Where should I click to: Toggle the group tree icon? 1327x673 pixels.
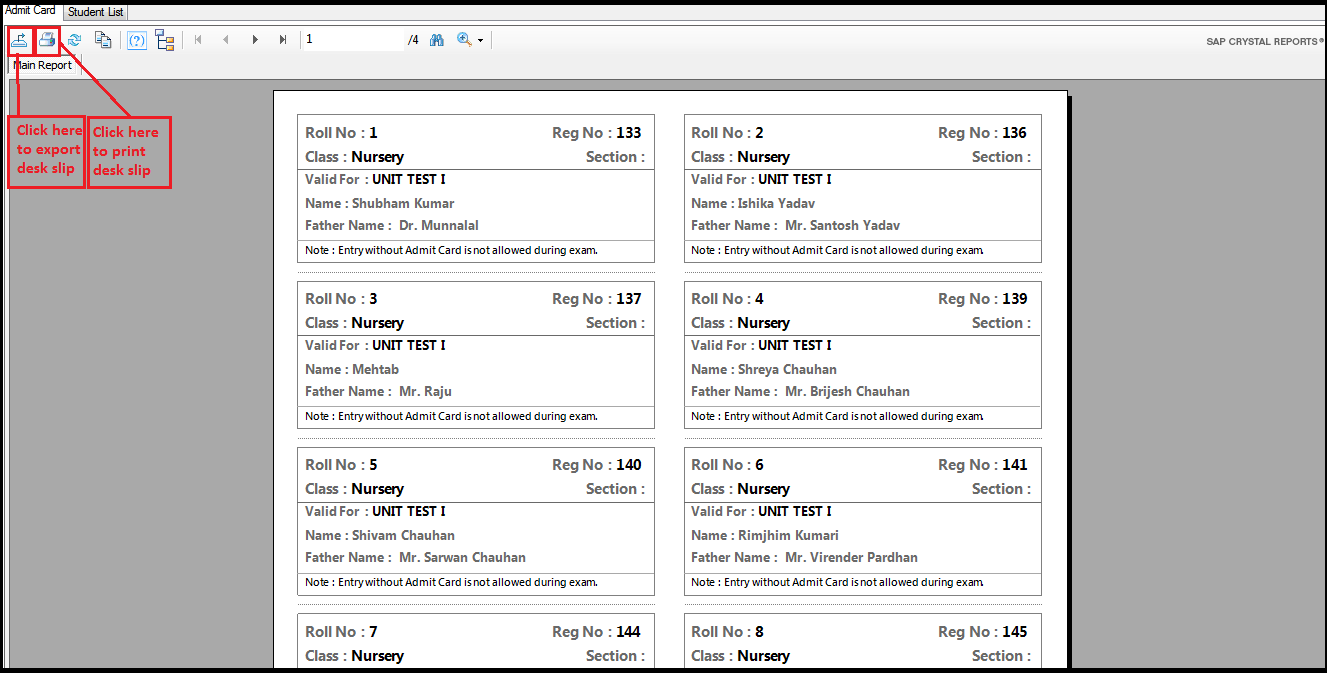coord(165,40)
